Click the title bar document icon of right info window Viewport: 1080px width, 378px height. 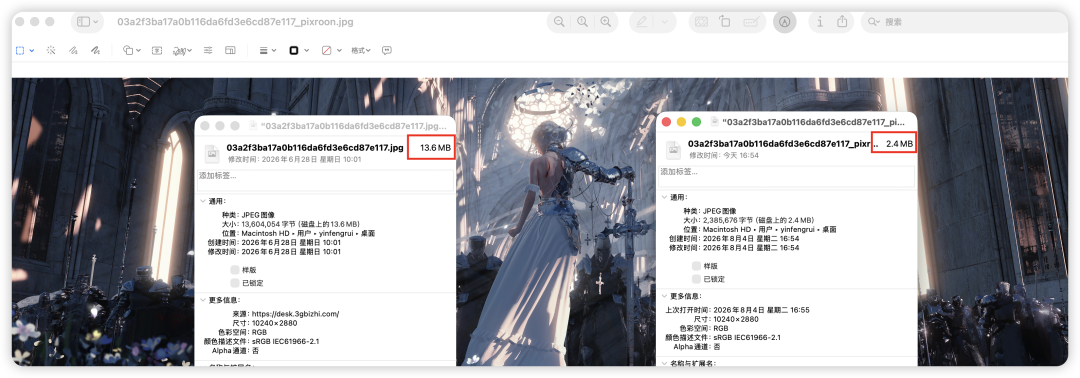click(x=714, y=122)
